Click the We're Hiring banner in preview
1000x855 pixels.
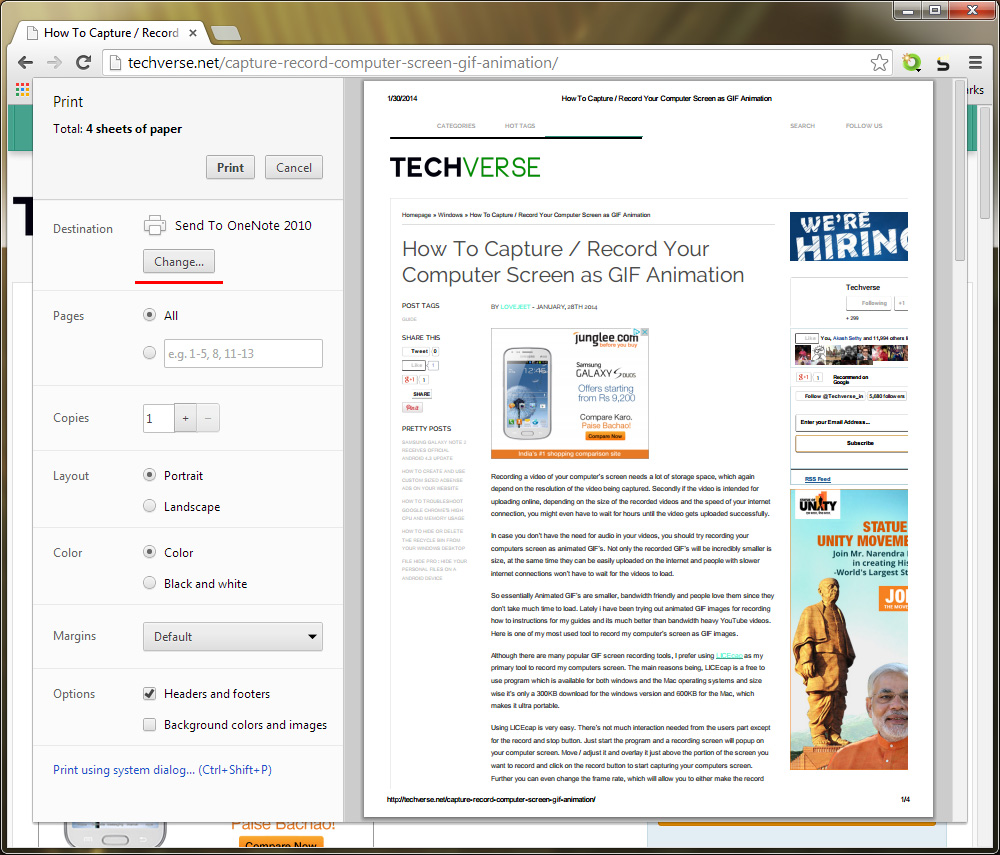tap(848, 237)
